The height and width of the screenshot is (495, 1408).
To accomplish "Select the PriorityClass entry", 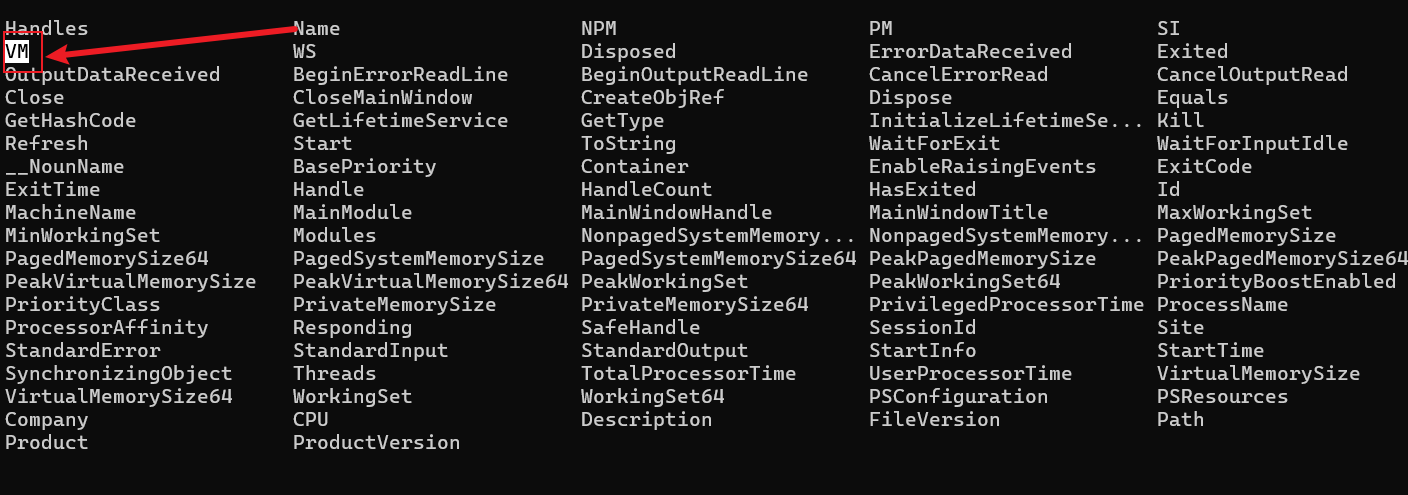I will [x=82, y=304].
